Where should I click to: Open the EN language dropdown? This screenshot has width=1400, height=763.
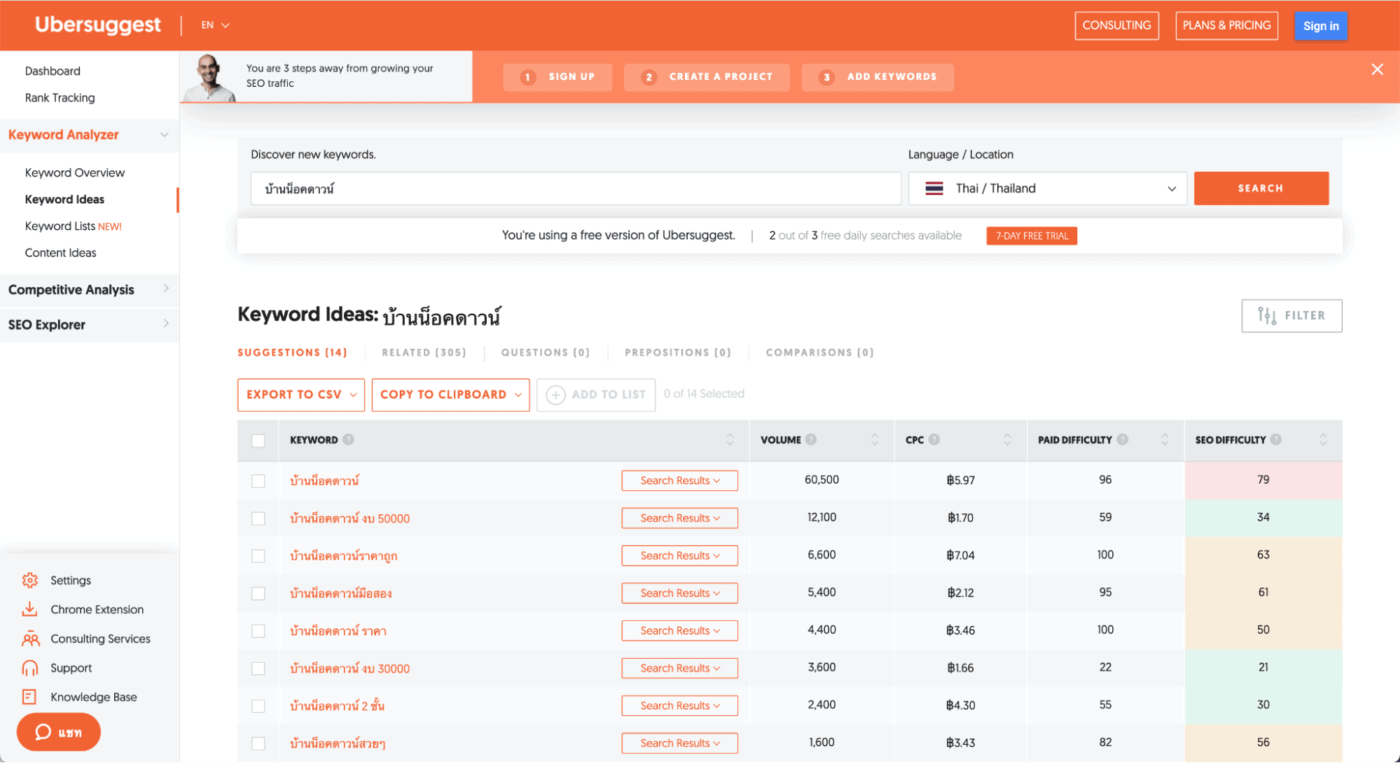[215, 25]
